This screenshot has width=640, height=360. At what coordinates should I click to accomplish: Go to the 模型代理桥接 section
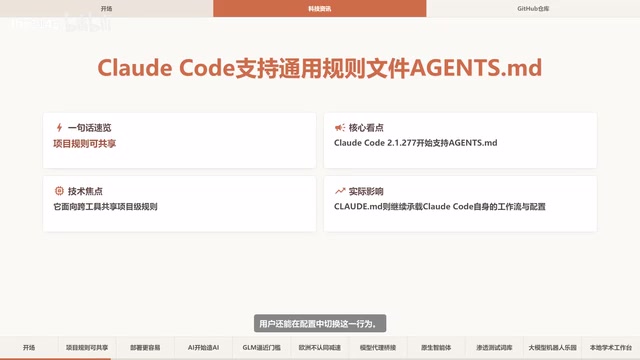378,348
